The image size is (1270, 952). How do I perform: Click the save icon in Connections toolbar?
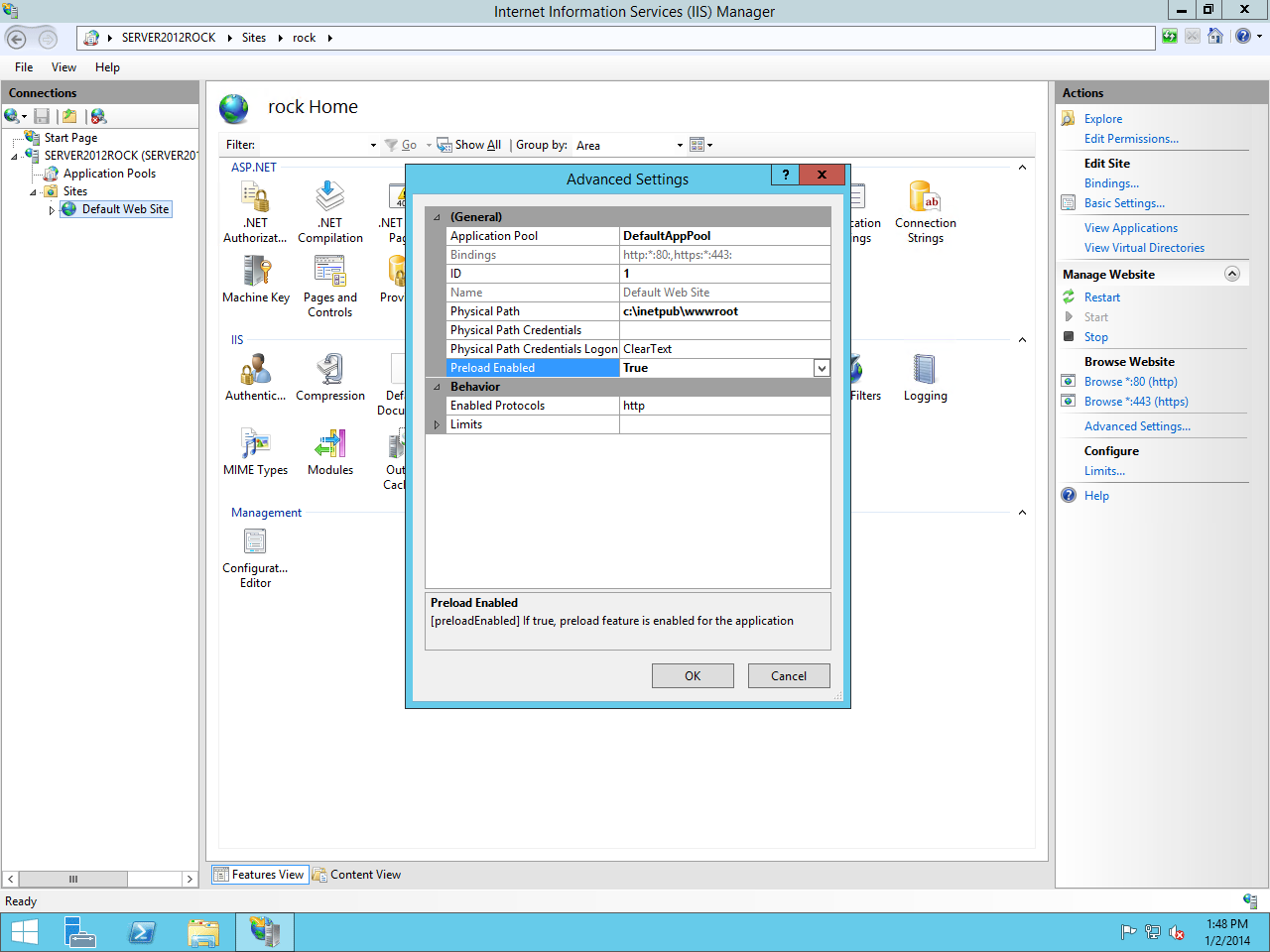pyautogui.click(x=42, y=116)
